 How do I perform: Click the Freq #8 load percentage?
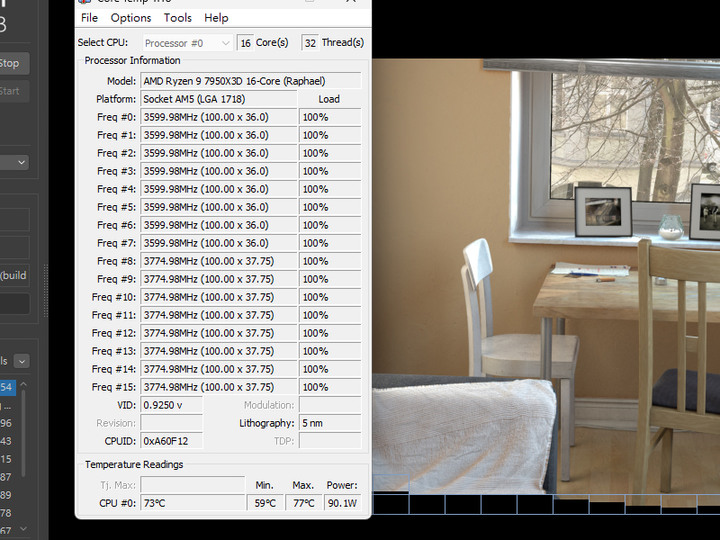coord(330,261)
